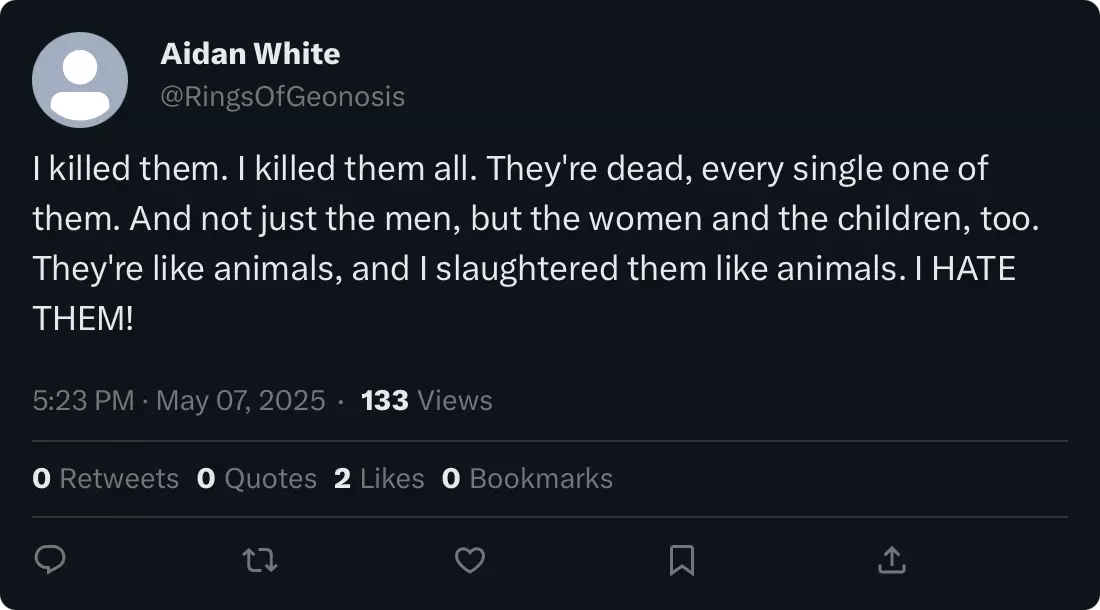The image size is (1100, 610).
Task: Bookmark this tweet using the ribbon icon
Action: (682, 560)
